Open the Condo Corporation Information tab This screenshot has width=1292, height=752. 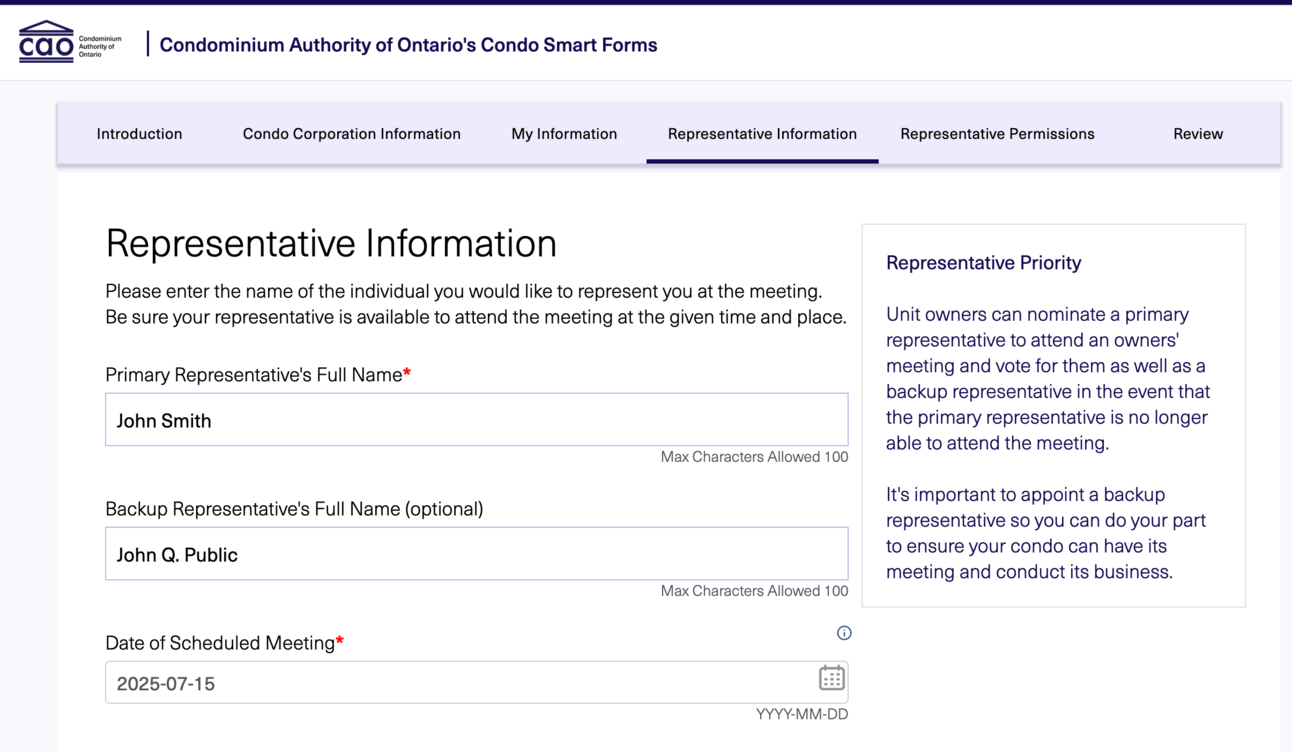click(352, 133)
